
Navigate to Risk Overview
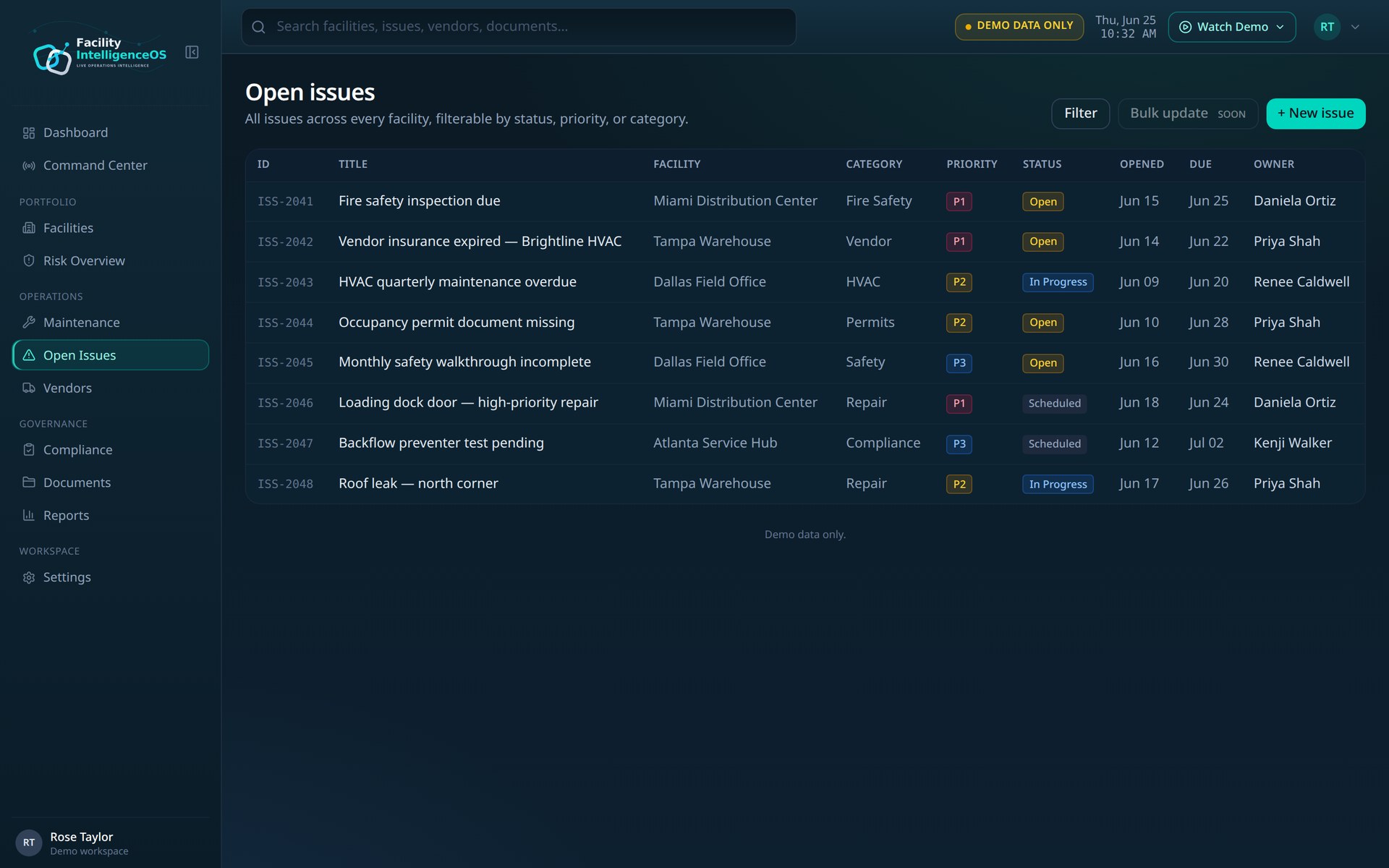pyautogui.click(x=111, y=260)
